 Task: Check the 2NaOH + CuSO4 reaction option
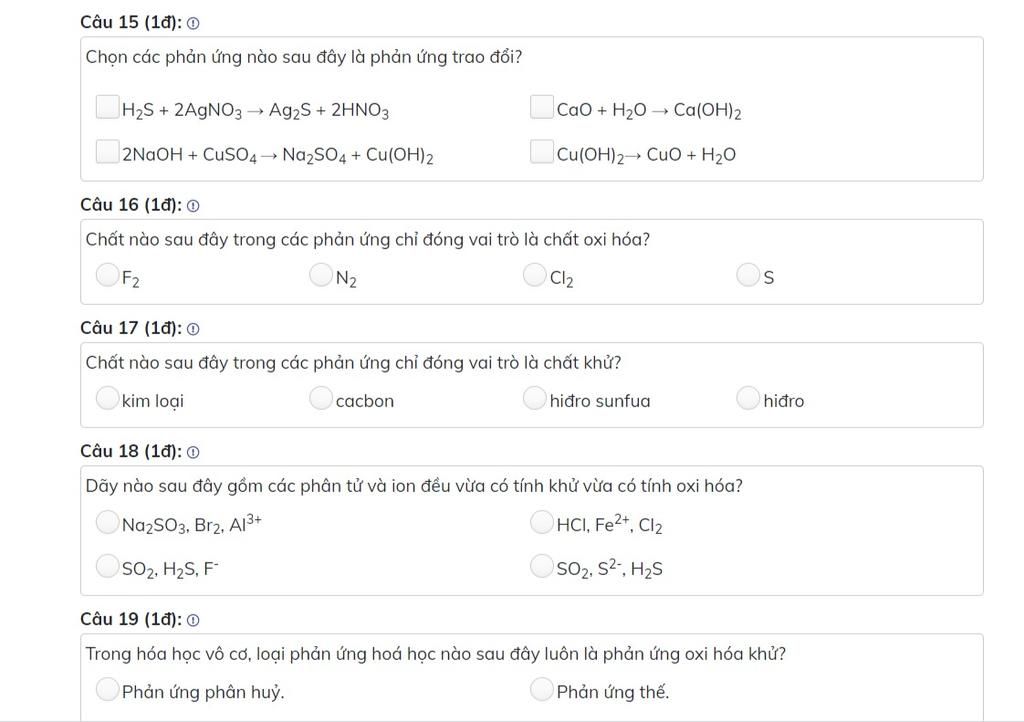point(107,151)
